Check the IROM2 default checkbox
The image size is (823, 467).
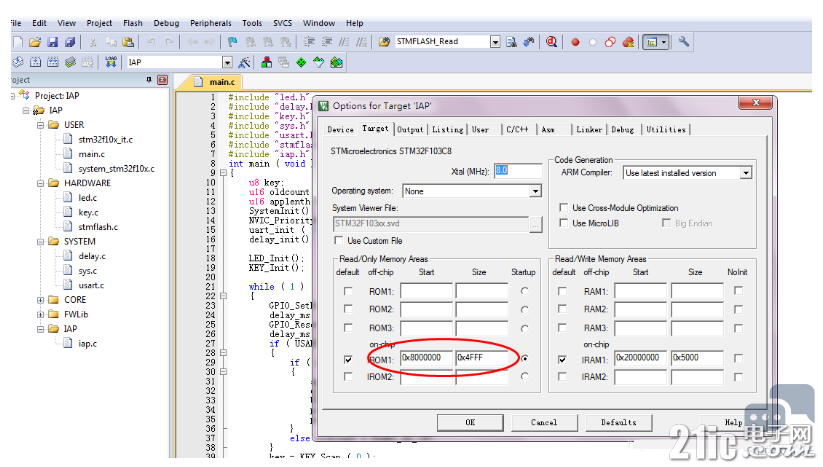click(x=348, y=376)
